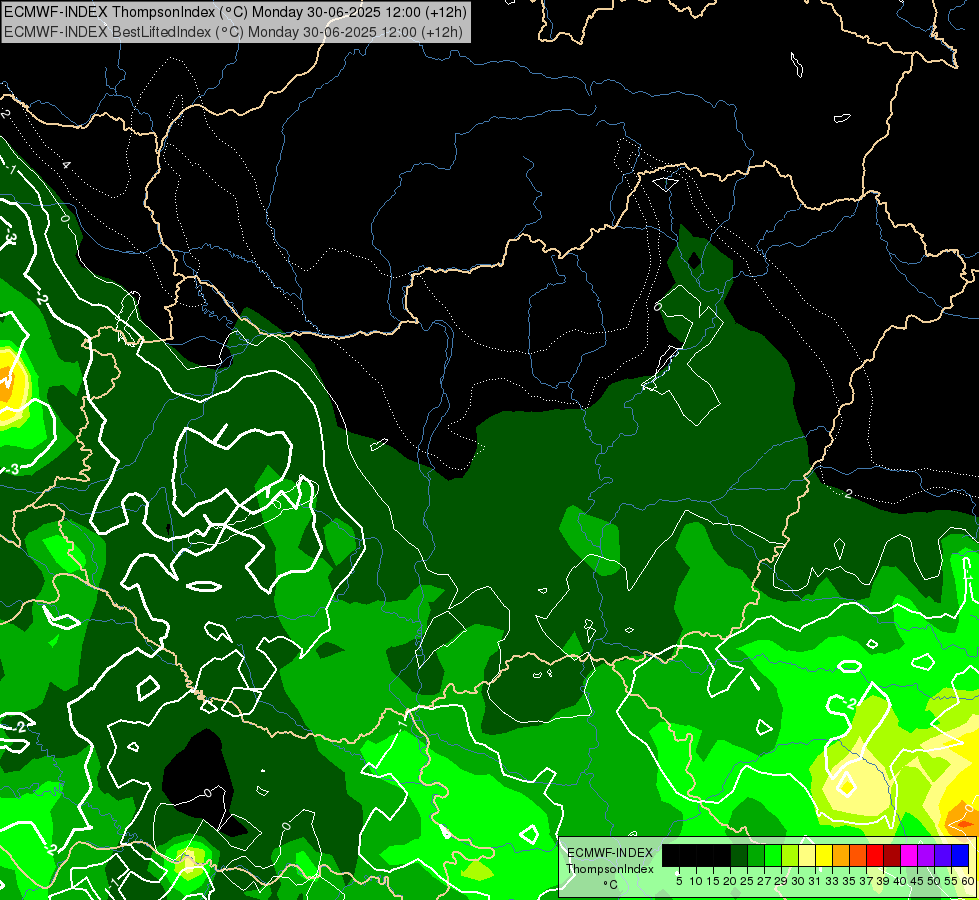The width and height of the screenshot is (979, 900).
Task: Click the orange 33–35 legend swatch
Action: click(841, 855)
